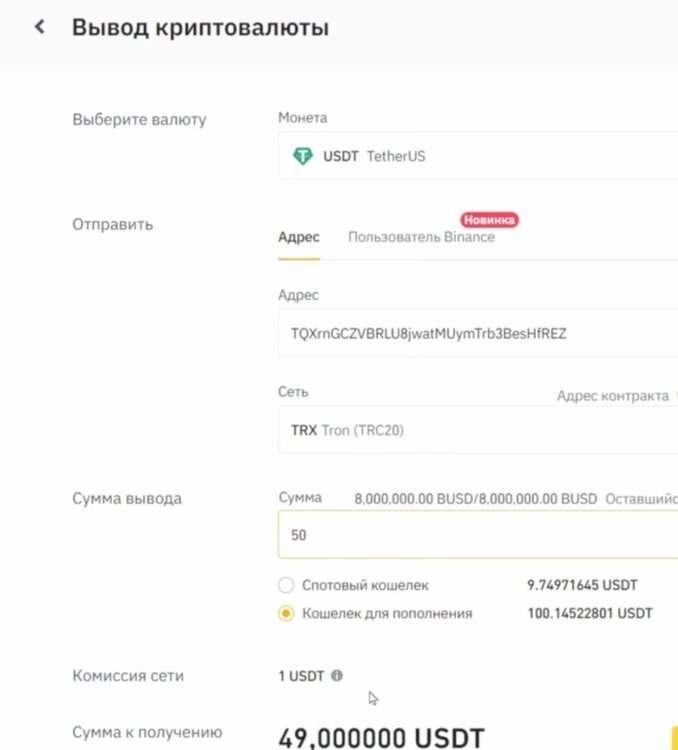Click the 9.74971645 USDT spot balance

coord(582,585)
